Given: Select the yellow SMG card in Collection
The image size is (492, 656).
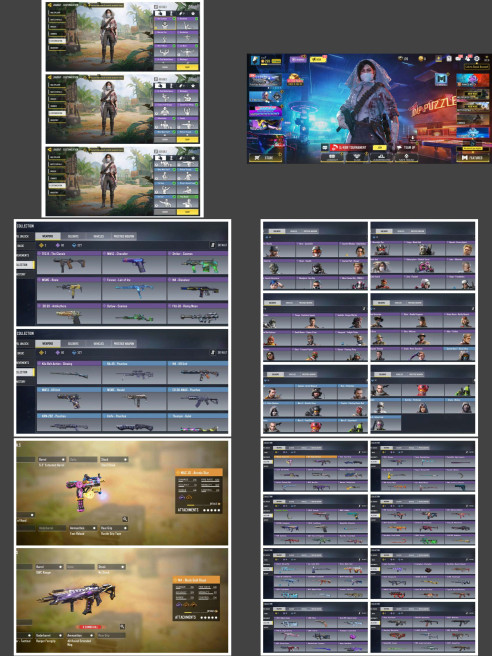Looking at the screenshot, I should 69,289.
